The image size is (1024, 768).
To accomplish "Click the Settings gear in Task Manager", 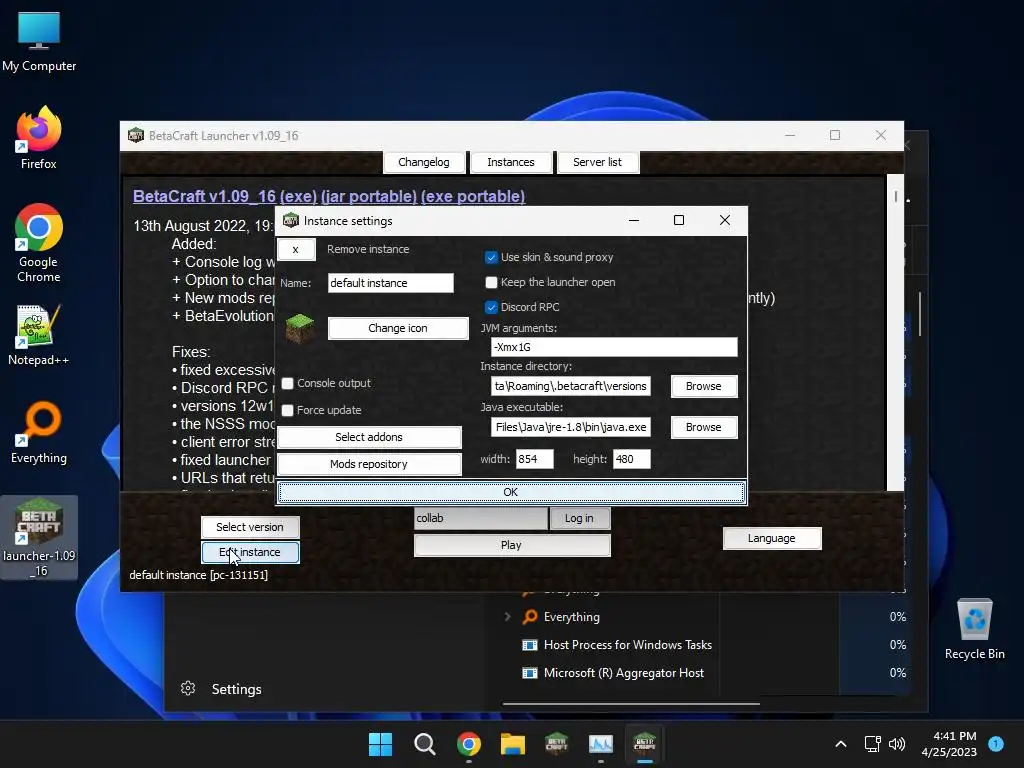I will (188, 688).
